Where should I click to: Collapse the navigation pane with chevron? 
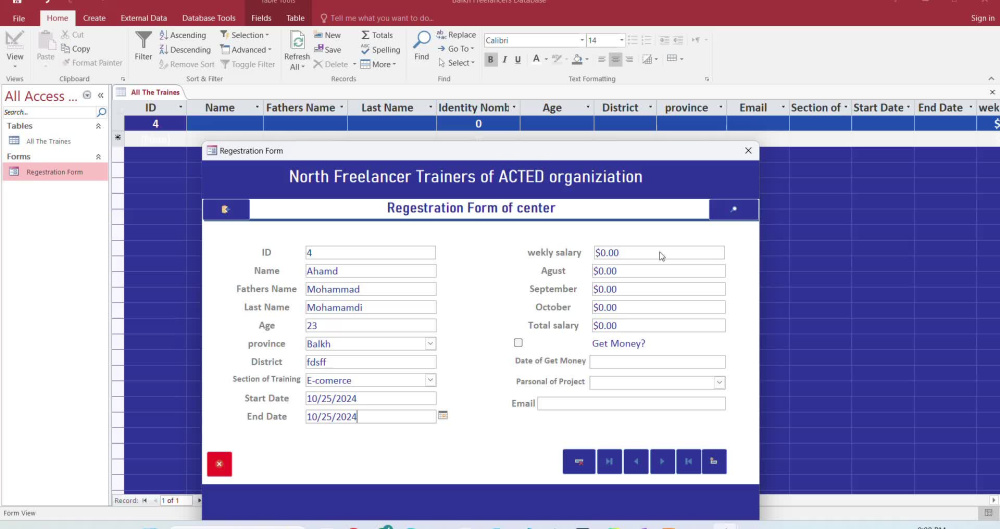[101, 96]
